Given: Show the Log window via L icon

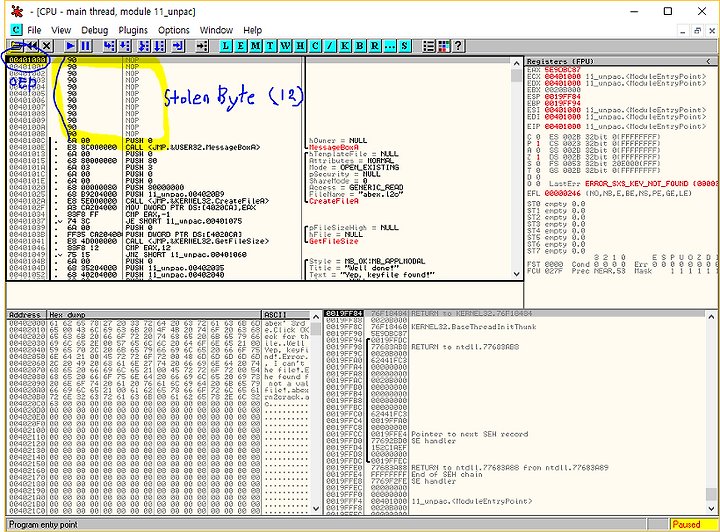Looking at the screenshot, I should 225,46.
